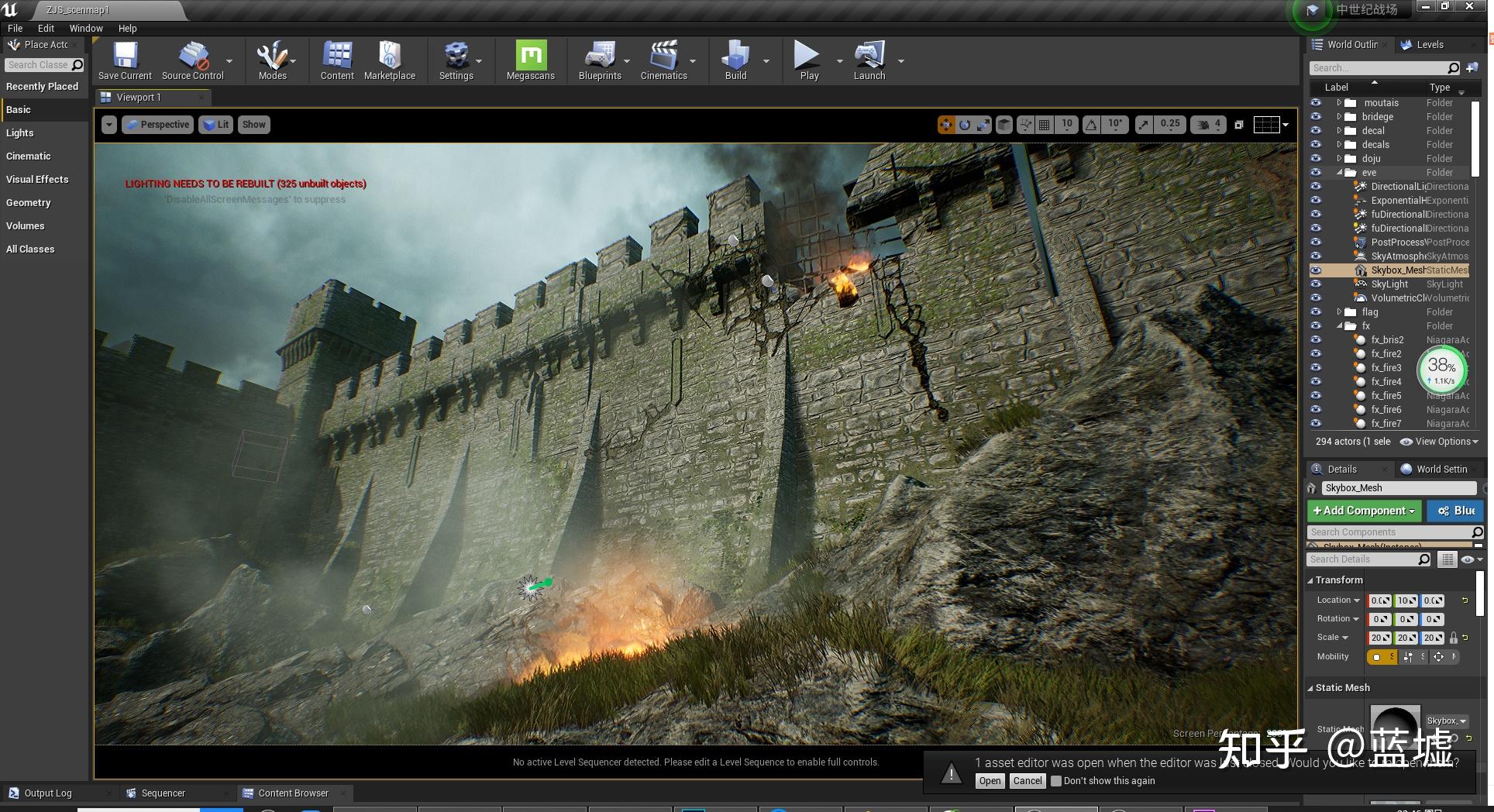Click Add Component button
The width and height of the screenshot is (1494, 812).
(x=1364, y=511)
